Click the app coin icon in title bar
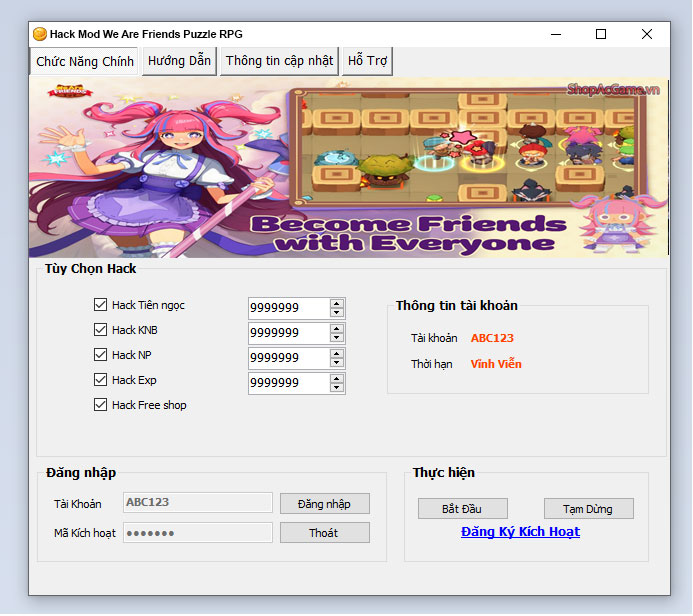 click(40, 34)
